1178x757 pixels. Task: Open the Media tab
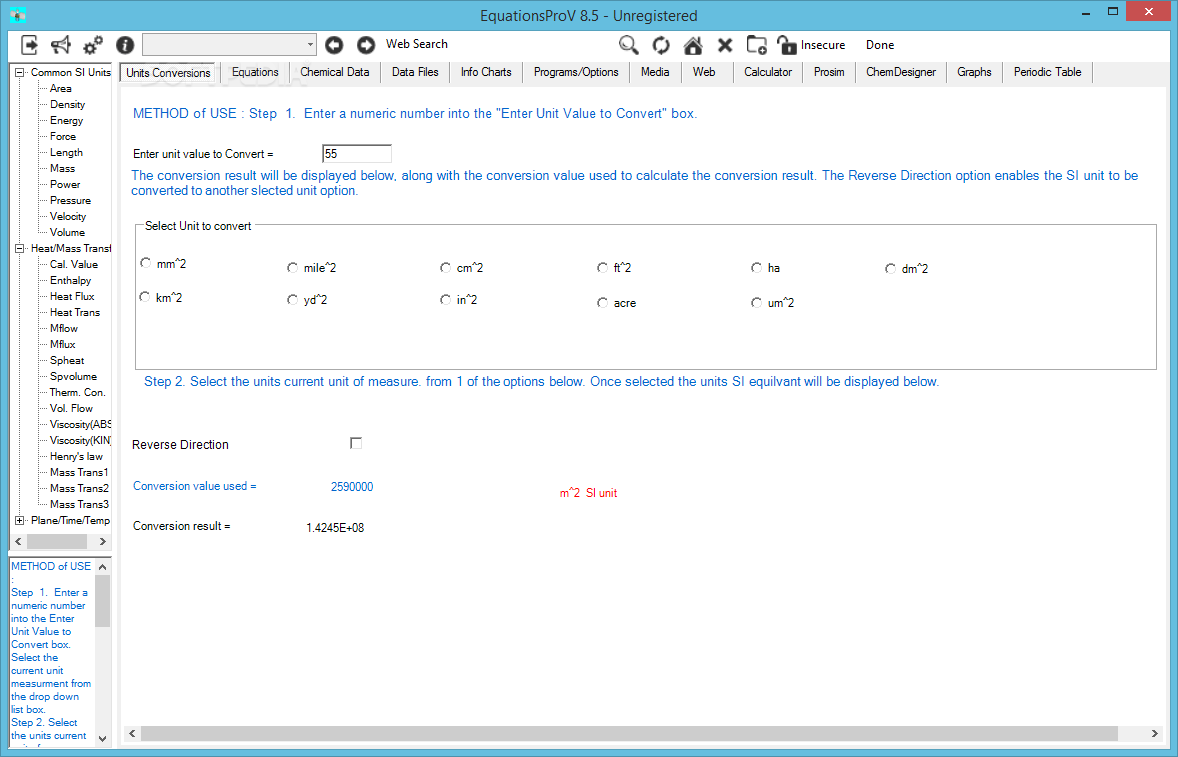pyautogui.click(x=655, y=72)
